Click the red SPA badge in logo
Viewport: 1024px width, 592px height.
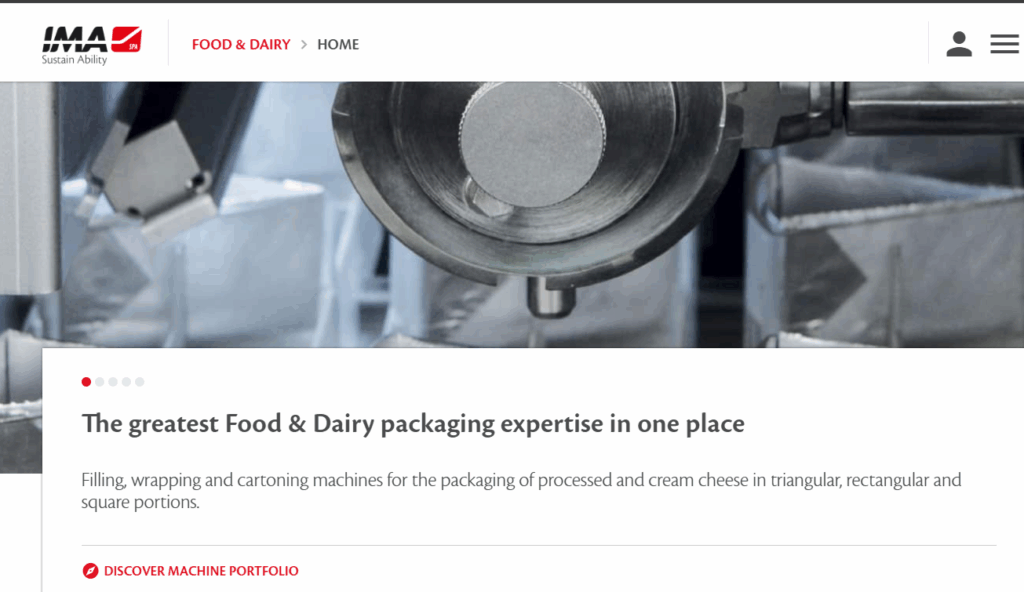click(x=133, y=43)
